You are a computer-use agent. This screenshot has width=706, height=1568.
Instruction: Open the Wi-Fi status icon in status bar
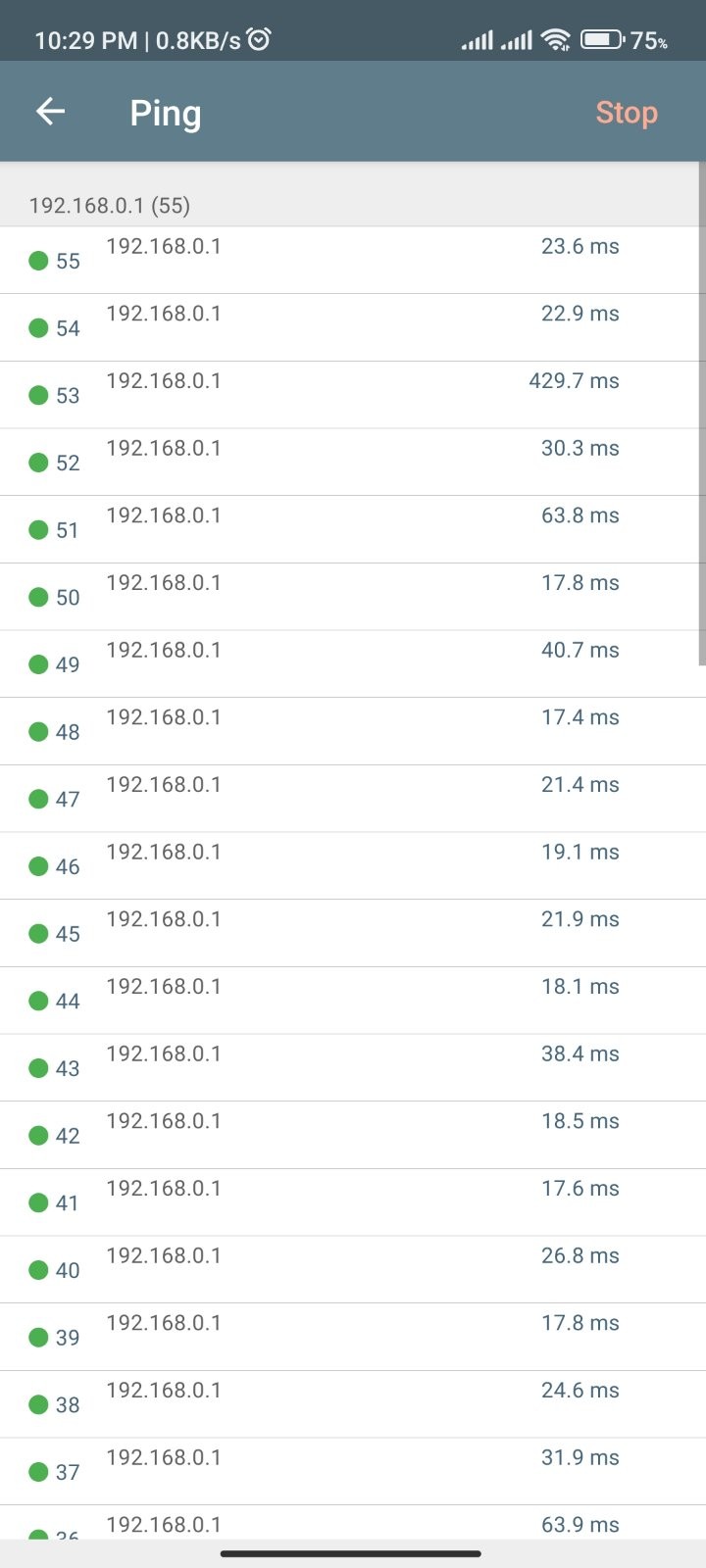[556, 40]
